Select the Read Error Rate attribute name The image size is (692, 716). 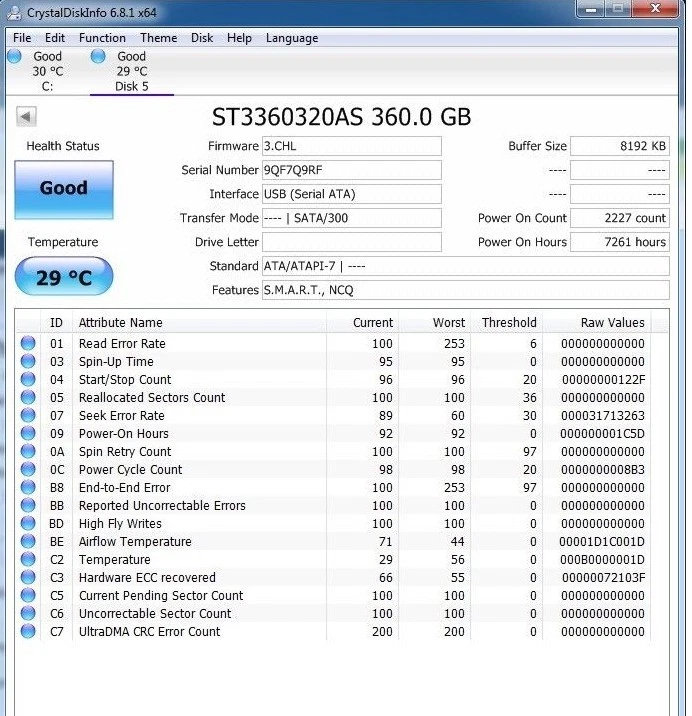point(122,343)
